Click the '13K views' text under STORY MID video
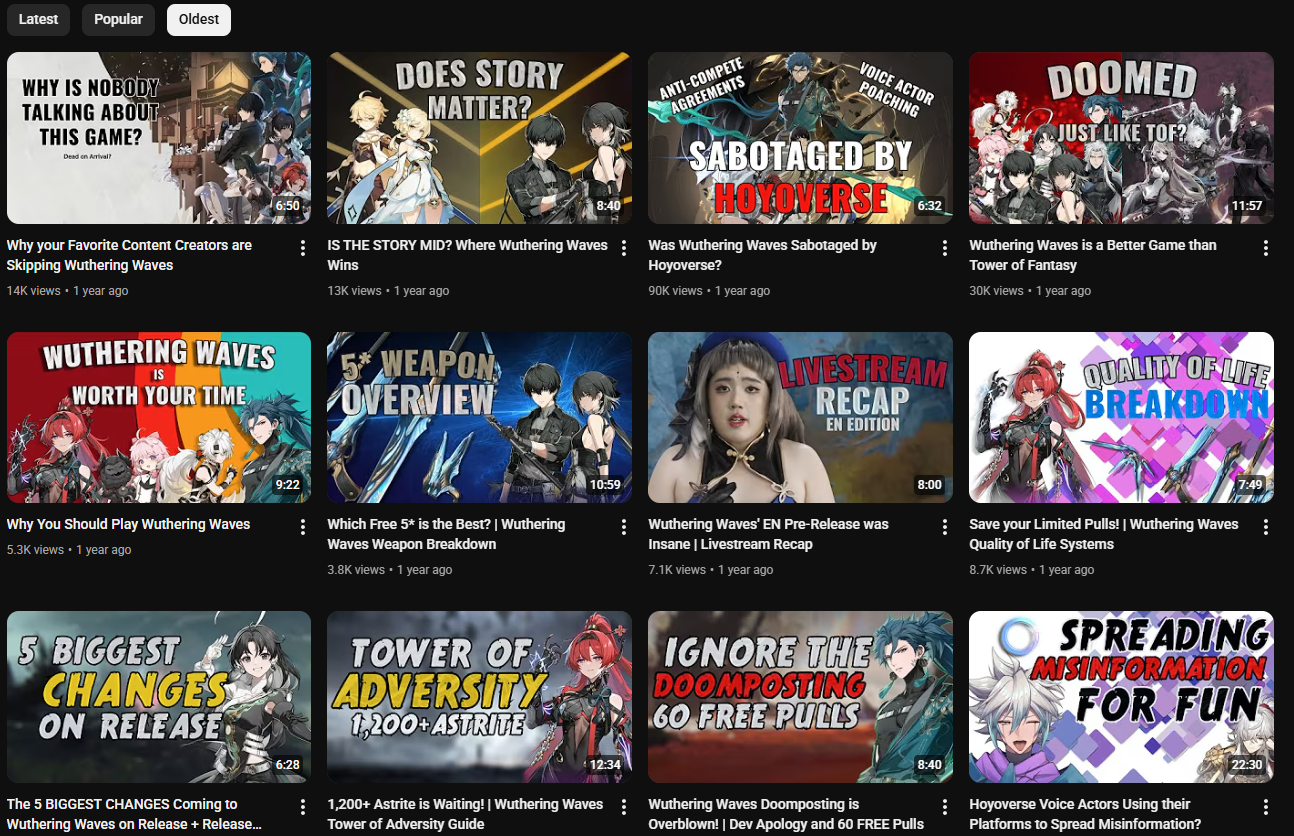1294x836 pixels. tap(354, 291)
